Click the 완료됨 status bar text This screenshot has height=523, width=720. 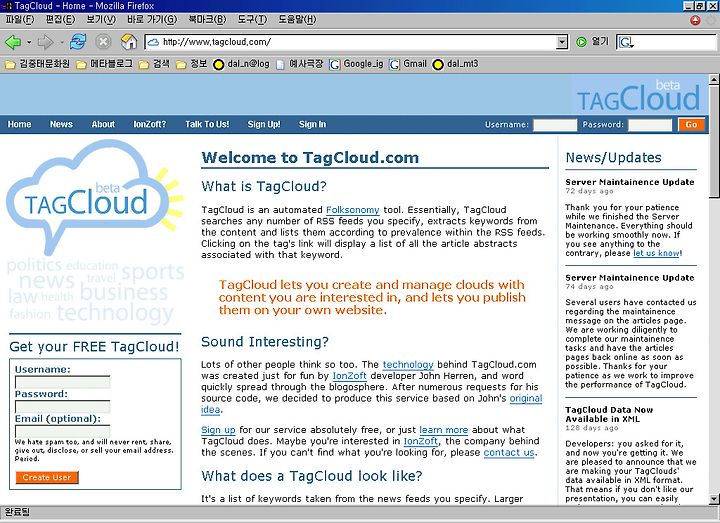point(17,512)
